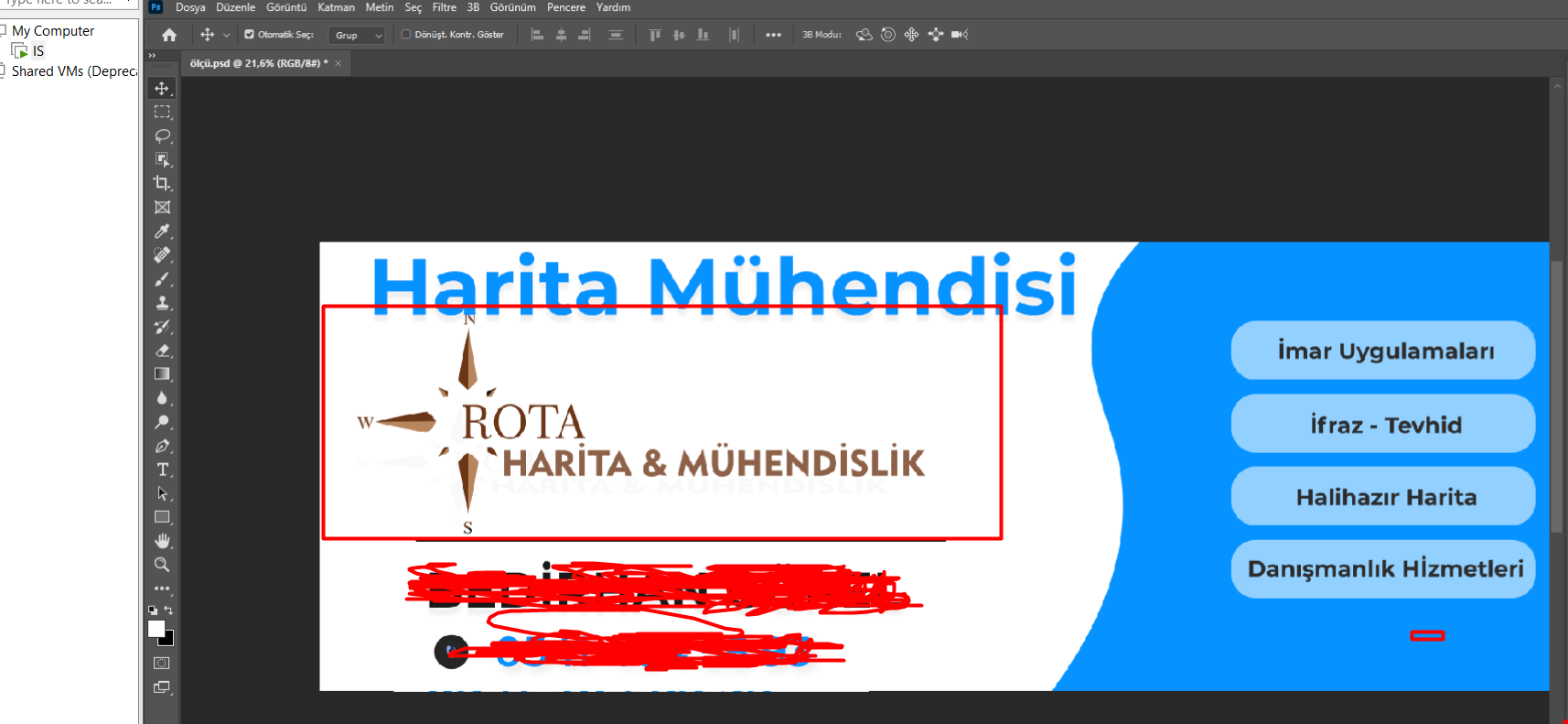Click the 3D zoom camera icon
The image size is (1568, 724).
[960, 35]
